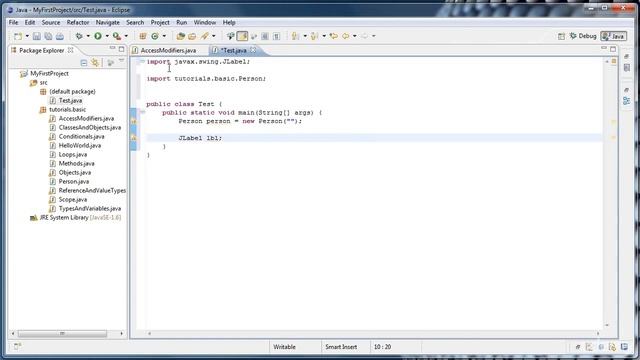Image resolution: width=640 pixels, height=360 pixels.
Task: Toggle Mark Occurrences highlighted button
Action: point(242,36)
